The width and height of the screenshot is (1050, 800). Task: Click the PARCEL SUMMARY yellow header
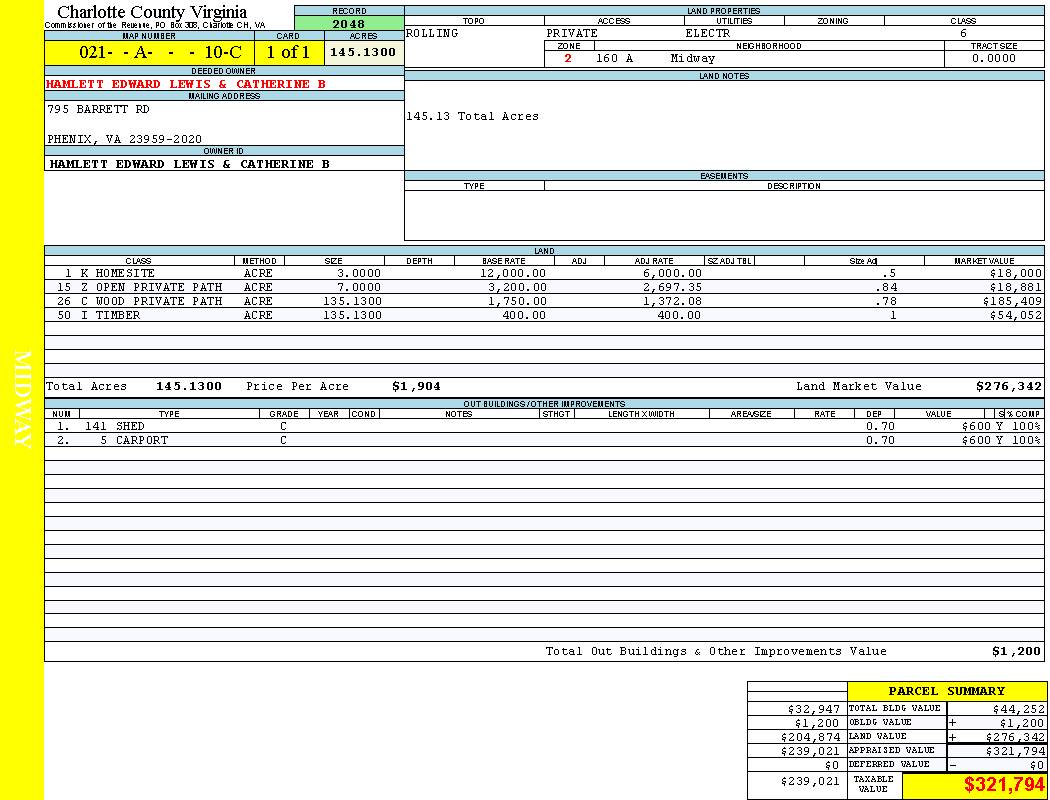(x=946, y=691)
